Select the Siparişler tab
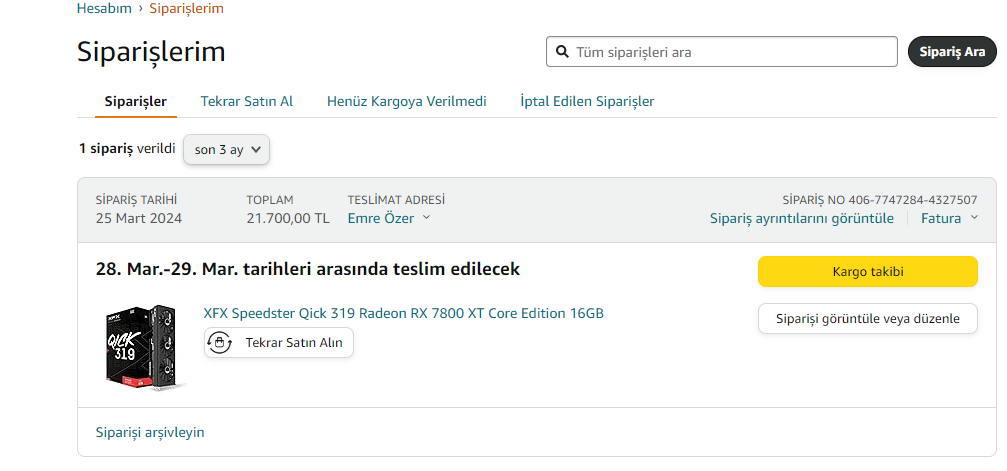This screenshot has height=471, width=1007. click(136, 102)
